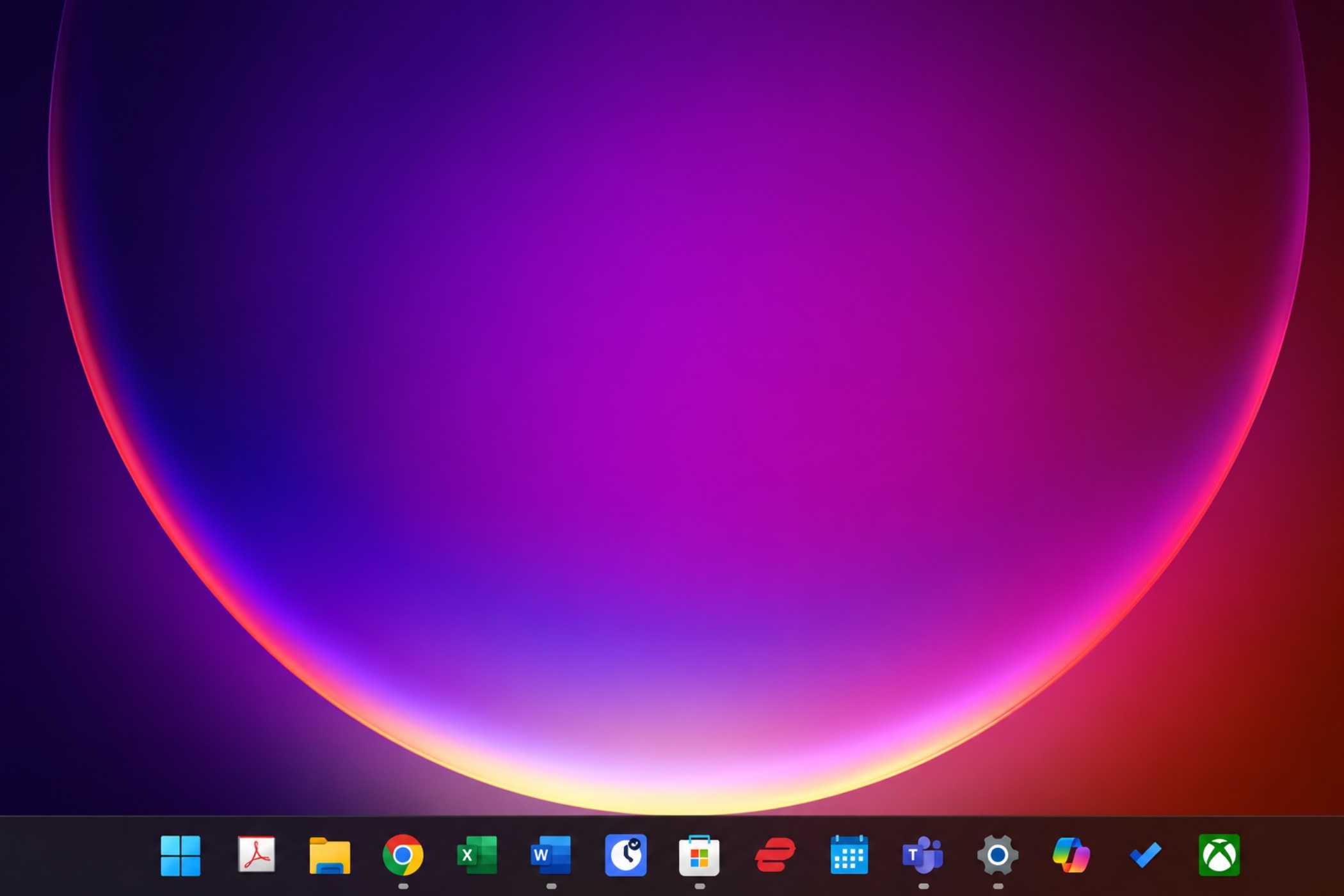Open the blue clock app icon
Viewport: 1344px width, 896px height.
coord(625,855)
